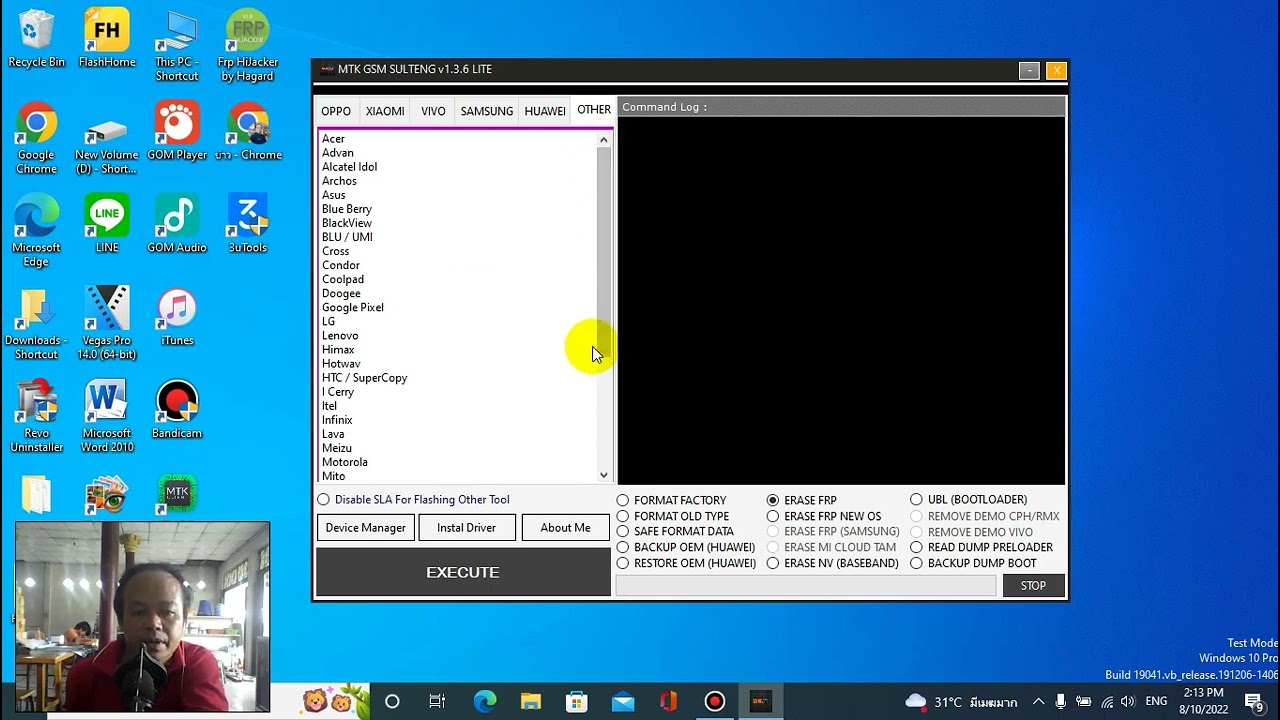Open File Explorer from the taskbar

pos(530,701)
